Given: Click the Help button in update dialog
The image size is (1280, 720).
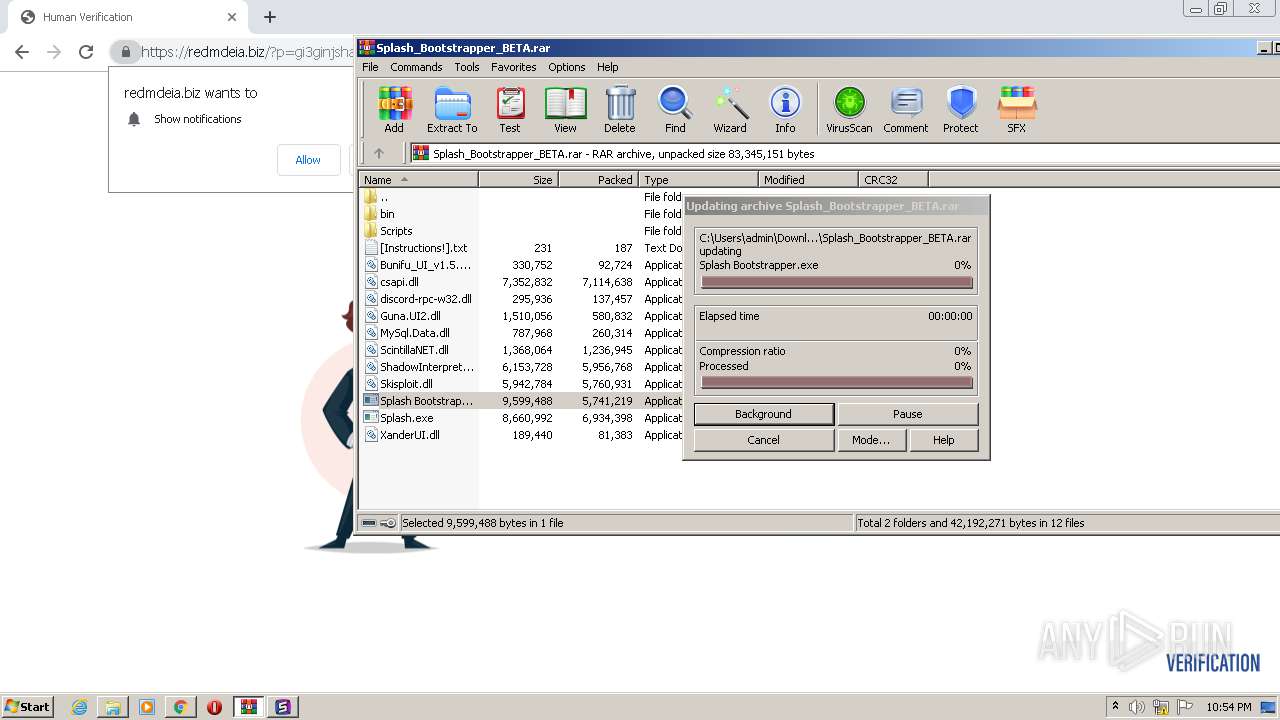Looking at the screenshot, I should [944, 440].
